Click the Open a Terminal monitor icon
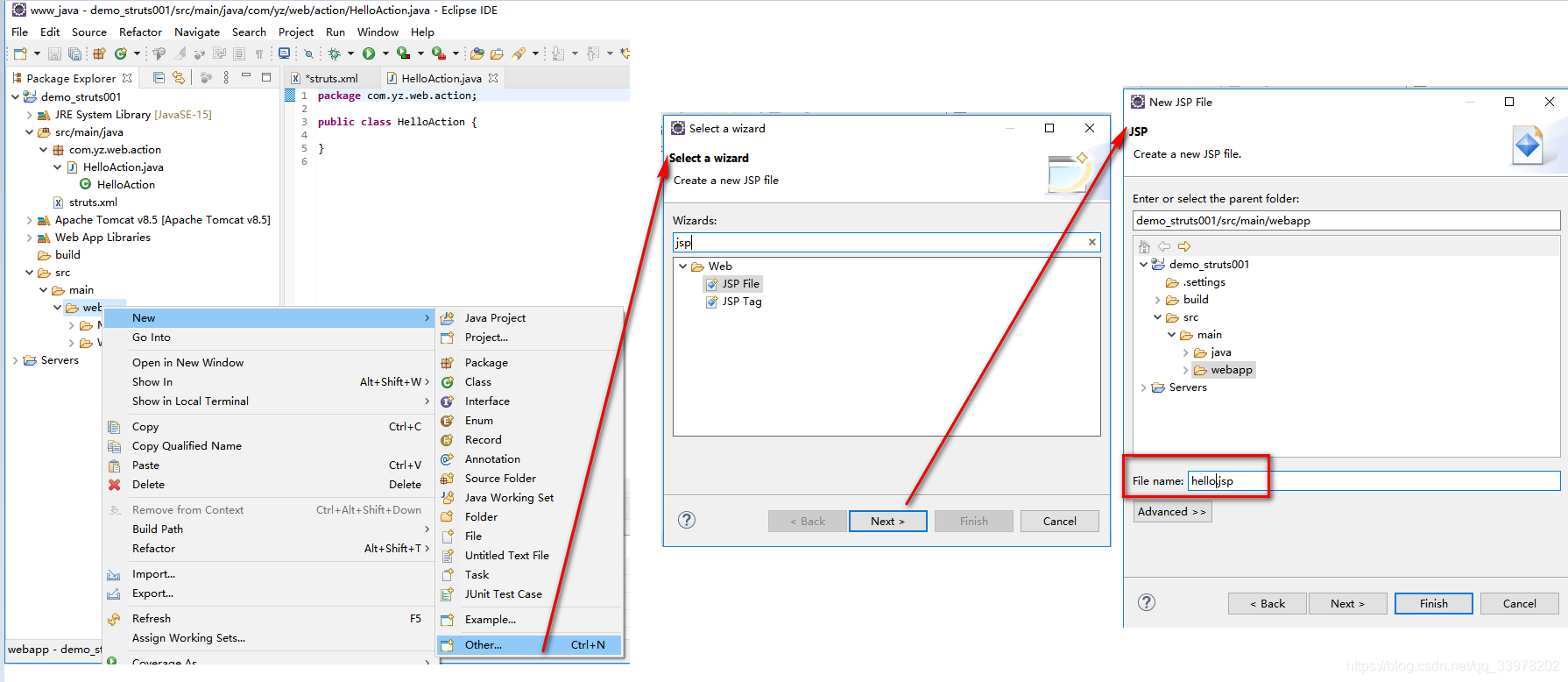 tap(284, 53)
